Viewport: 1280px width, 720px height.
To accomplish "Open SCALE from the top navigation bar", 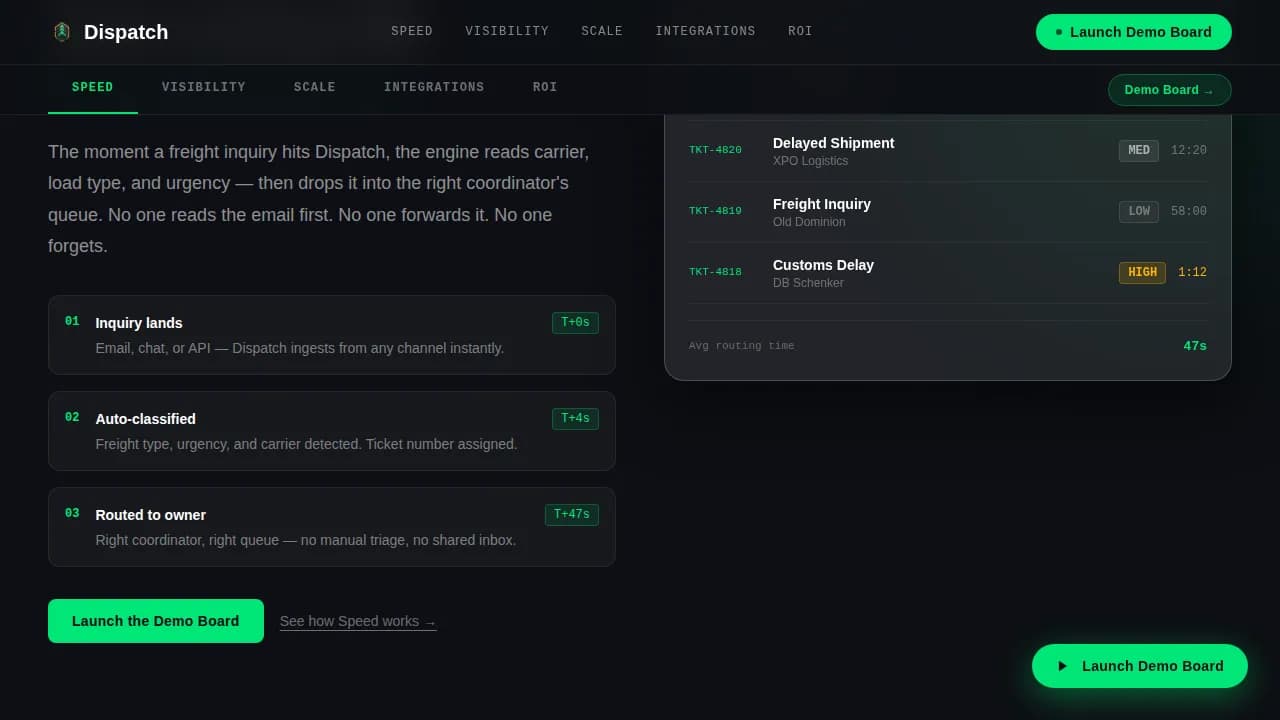I will pyautogui.click(x=601, y=31).
